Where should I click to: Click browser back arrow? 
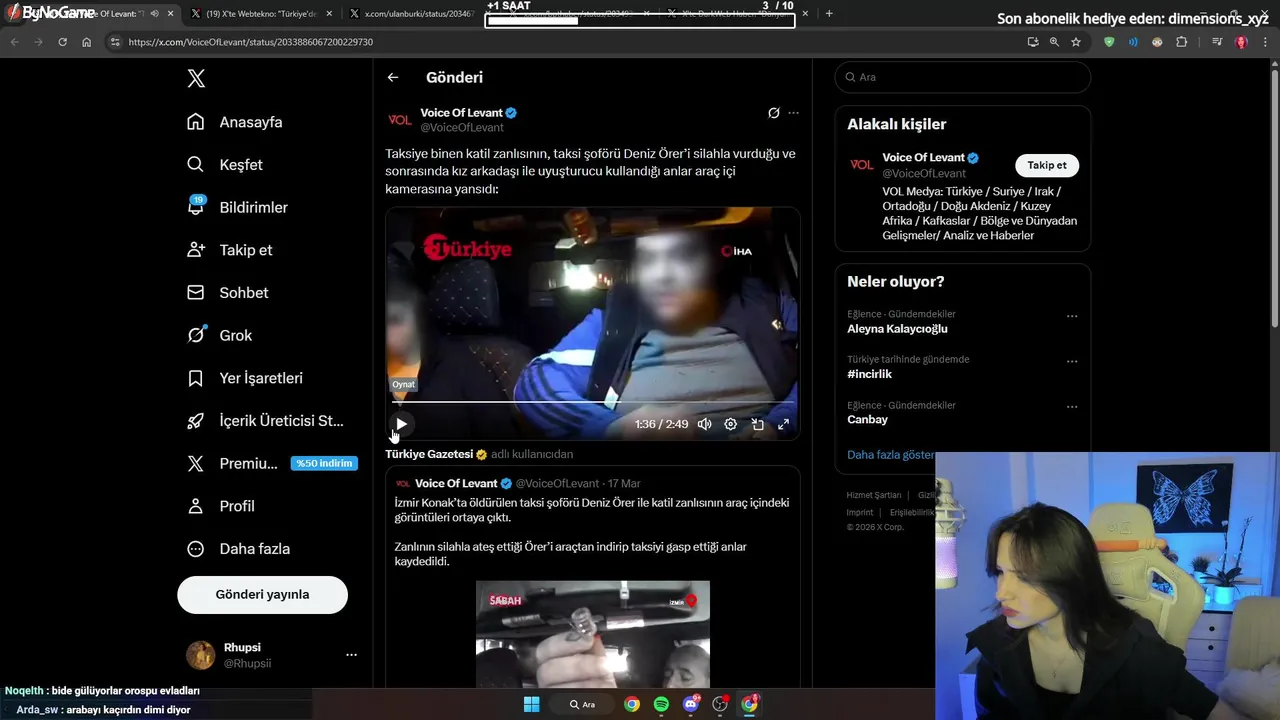(x=14, y=42)
